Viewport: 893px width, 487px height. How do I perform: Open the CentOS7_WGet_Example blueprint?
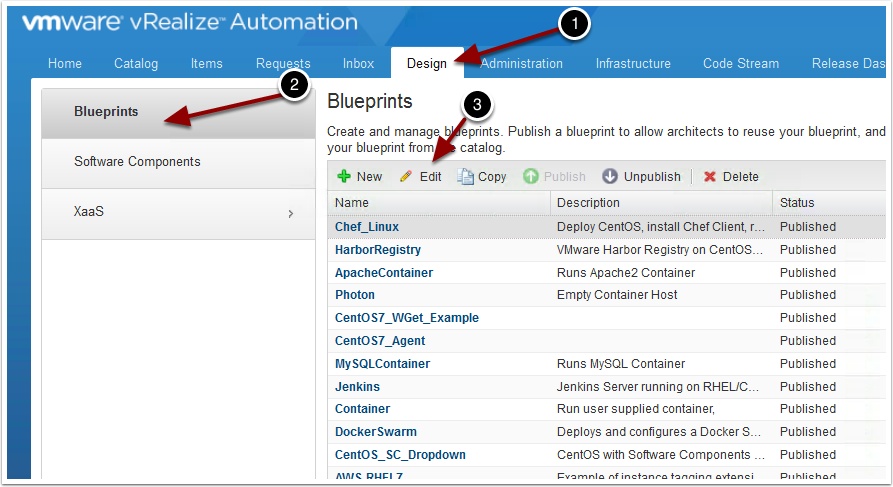(x=407, y=318)
